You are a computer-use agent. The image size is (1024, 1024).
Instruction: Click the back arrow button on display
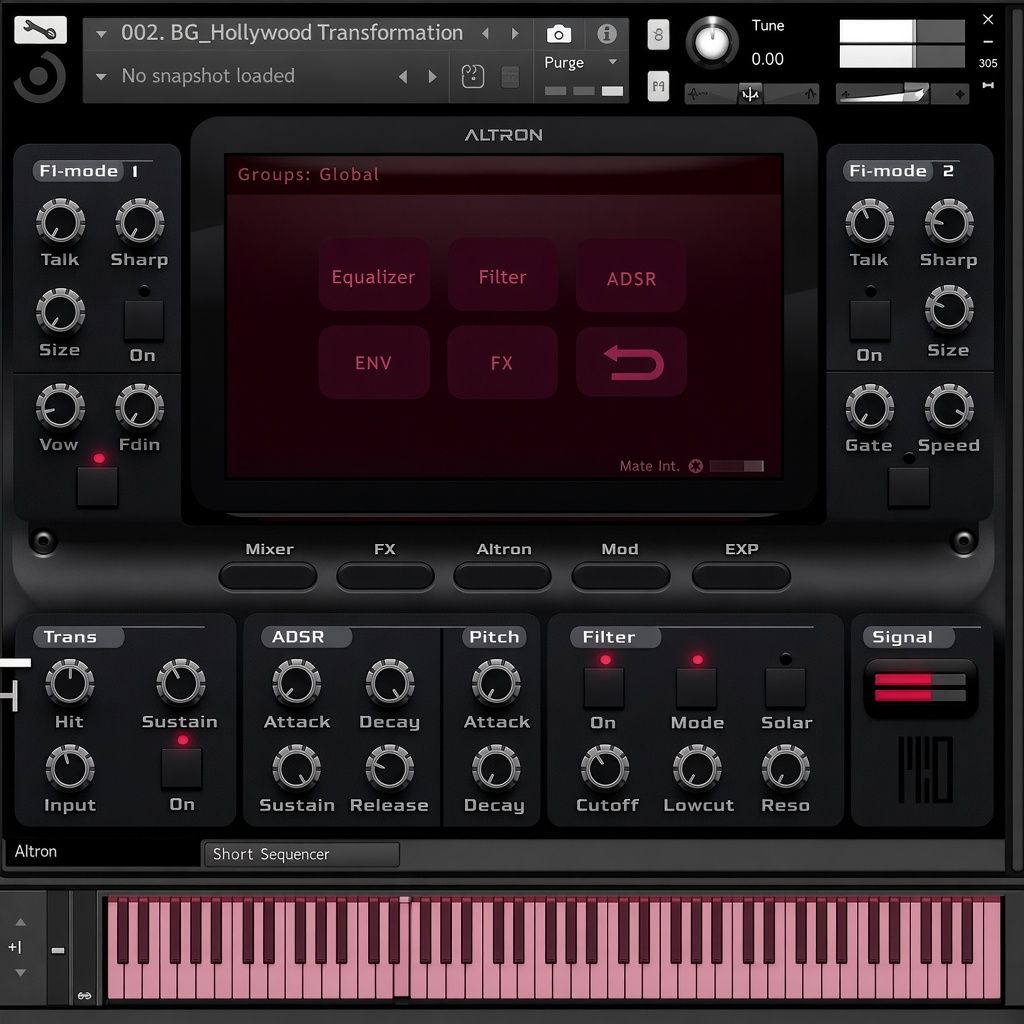(x=632, y=362)
